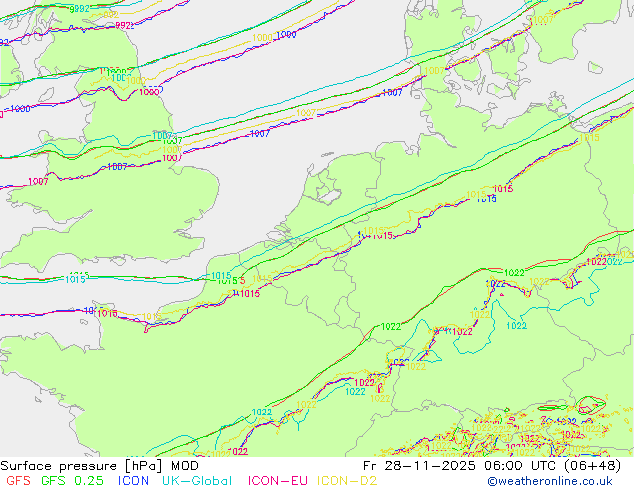Click the blue ICON legend label

pos(133,481)
